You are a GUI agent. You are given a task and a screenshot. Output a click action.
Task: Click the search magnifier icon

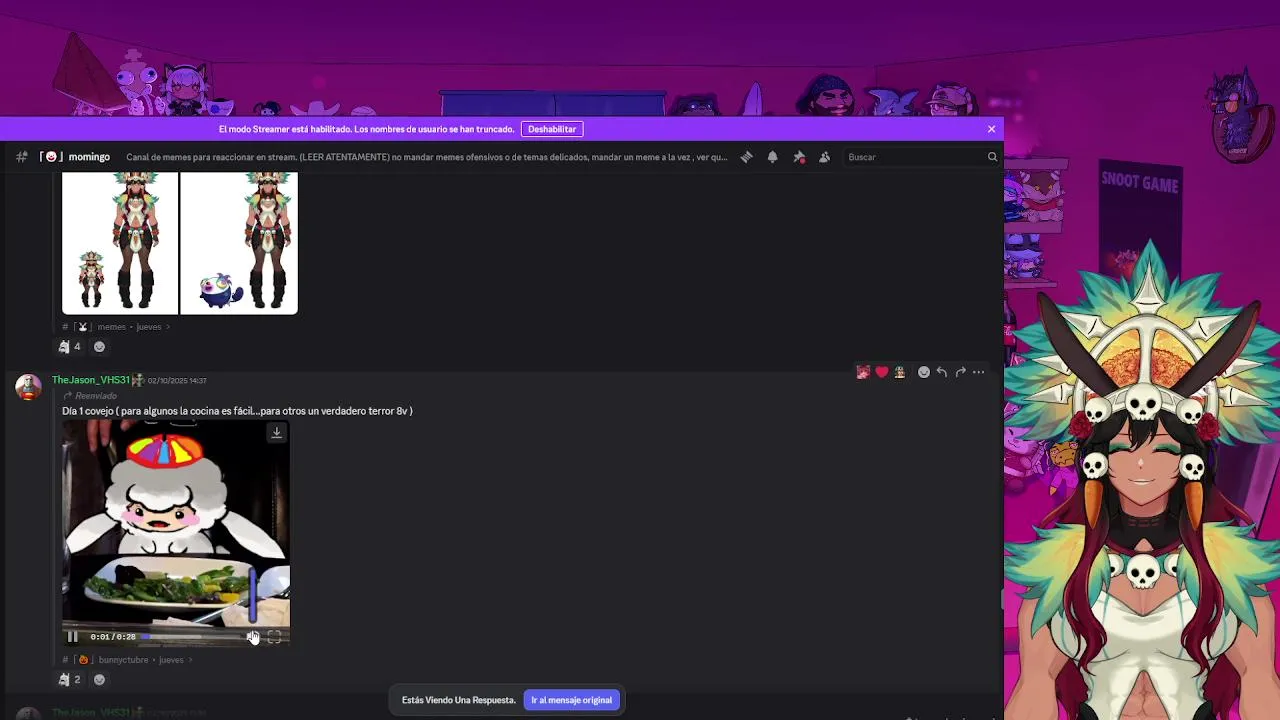(x=992, y=157)
